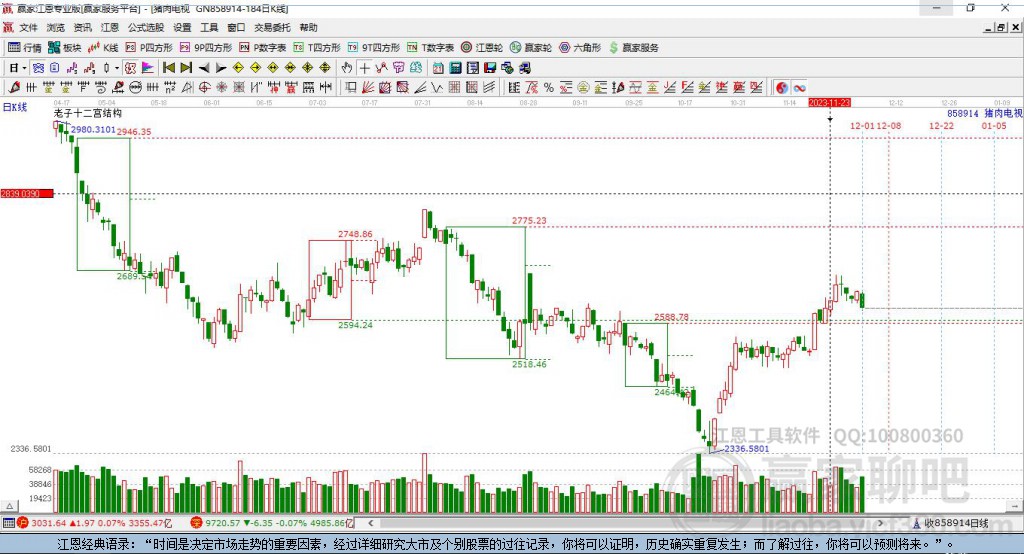Viewport: 1024px width, 554px height.
Task: Click the 收858914日线 status entry
Action: click(x=952, y=523)
